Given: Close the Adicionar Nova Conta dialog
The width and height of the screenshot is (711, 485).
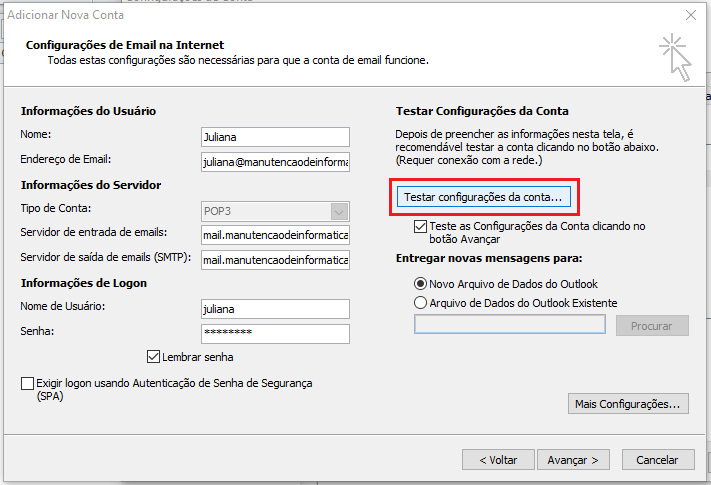Looking at the screenshot, I should point(691,15).
